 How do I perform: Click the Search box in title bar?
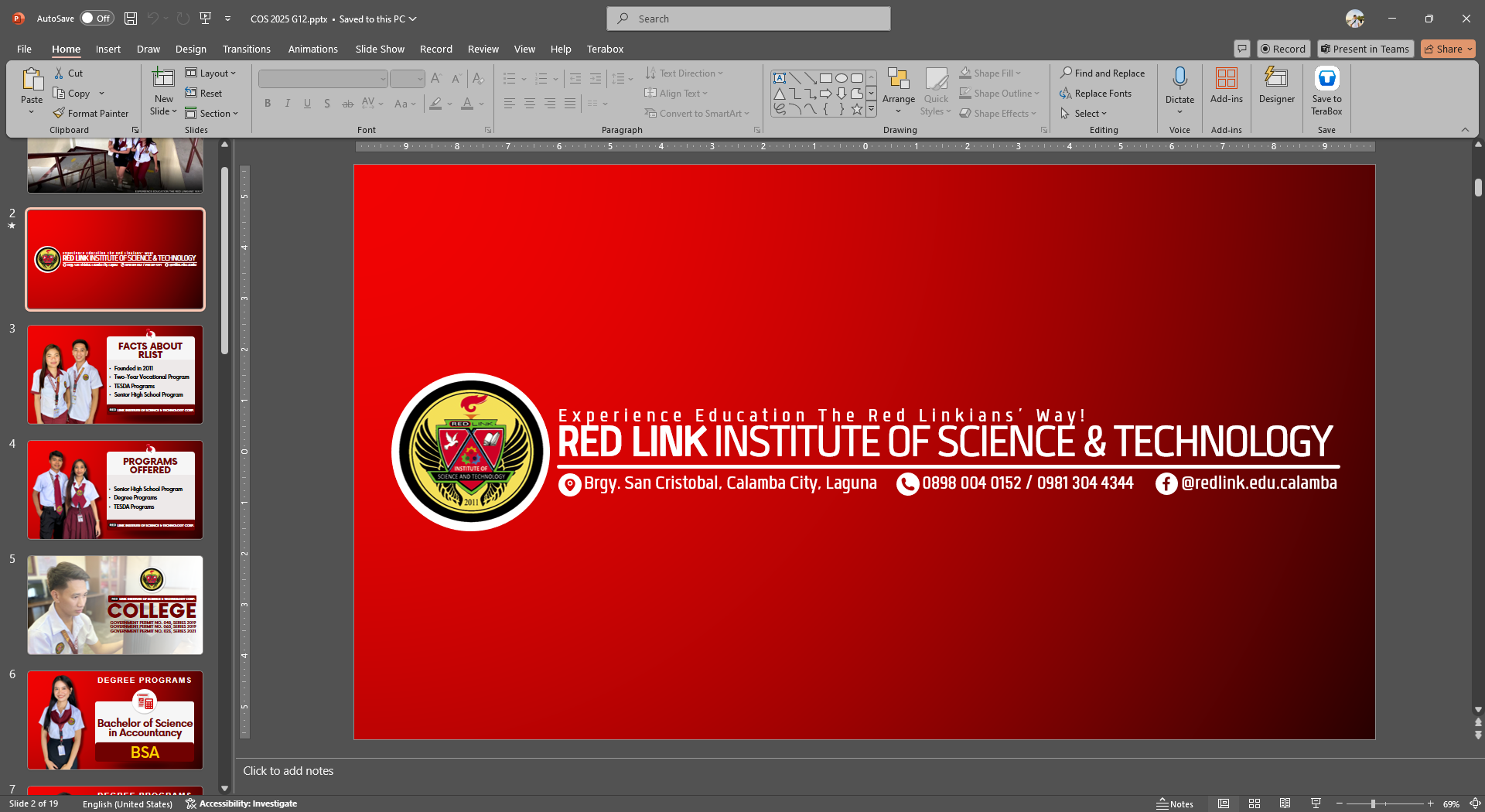pos(749,19)
